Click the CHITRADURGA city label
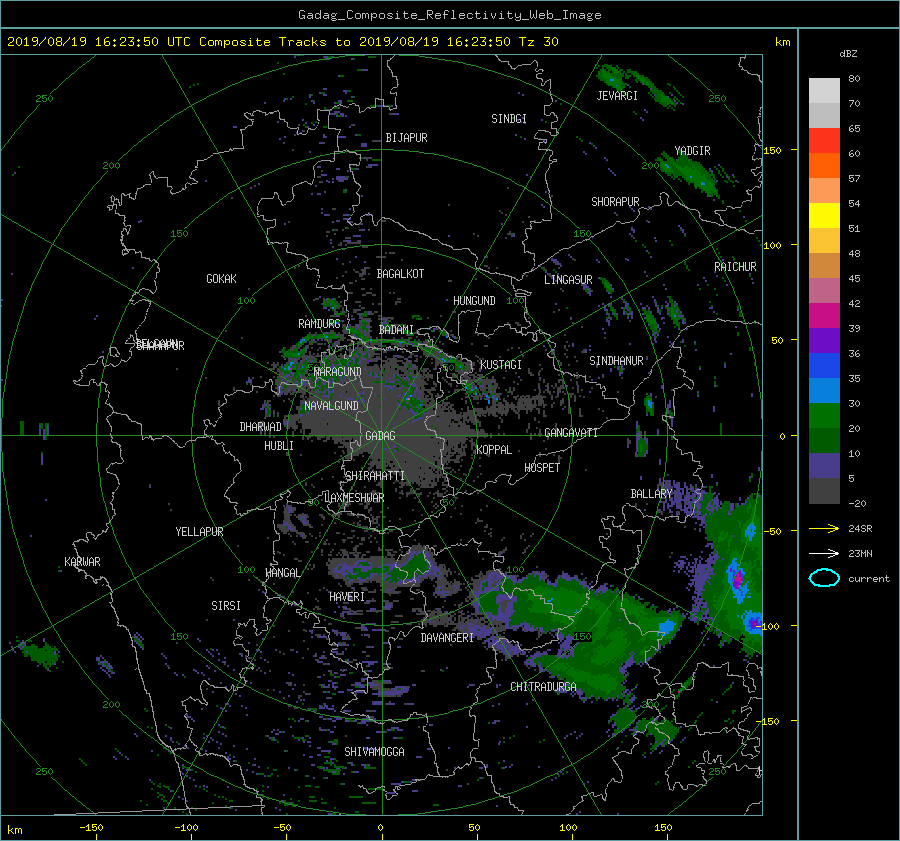The image size is (900, 841). pyautogui.click(x=543, y=687)
